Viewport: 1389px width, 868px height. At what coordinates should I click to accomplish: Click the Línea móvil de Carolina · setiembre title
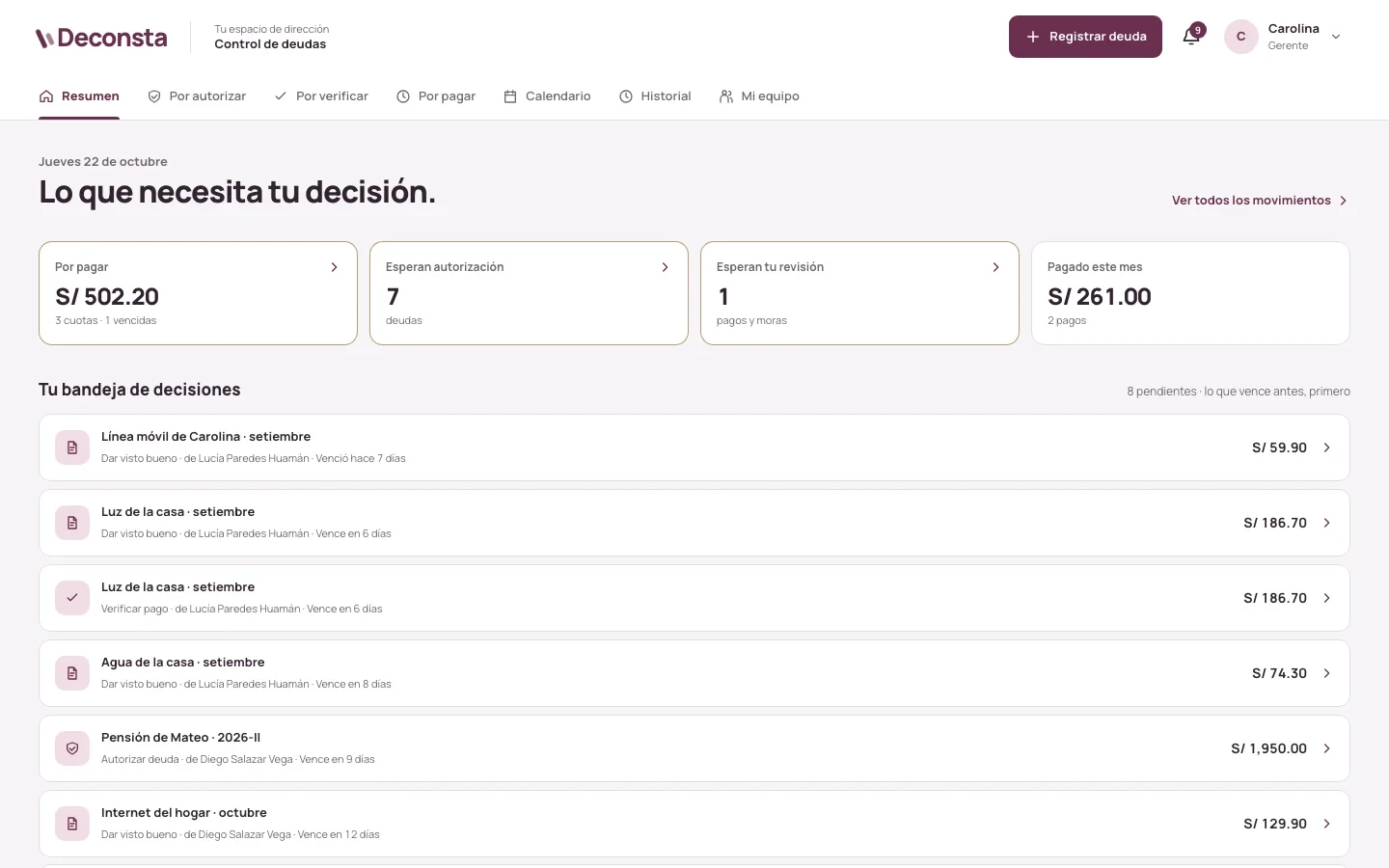206,437
